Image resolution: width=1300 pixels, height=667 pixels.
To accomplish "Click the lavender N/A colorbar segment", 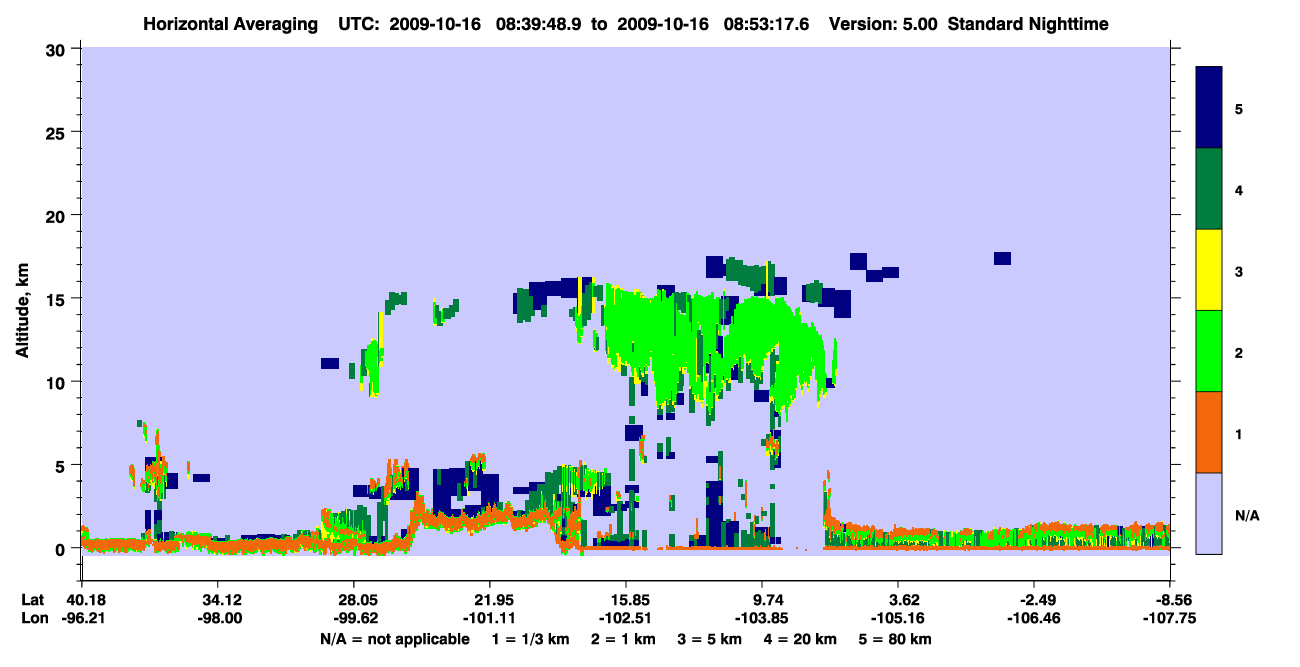I will click(1209, 513).
